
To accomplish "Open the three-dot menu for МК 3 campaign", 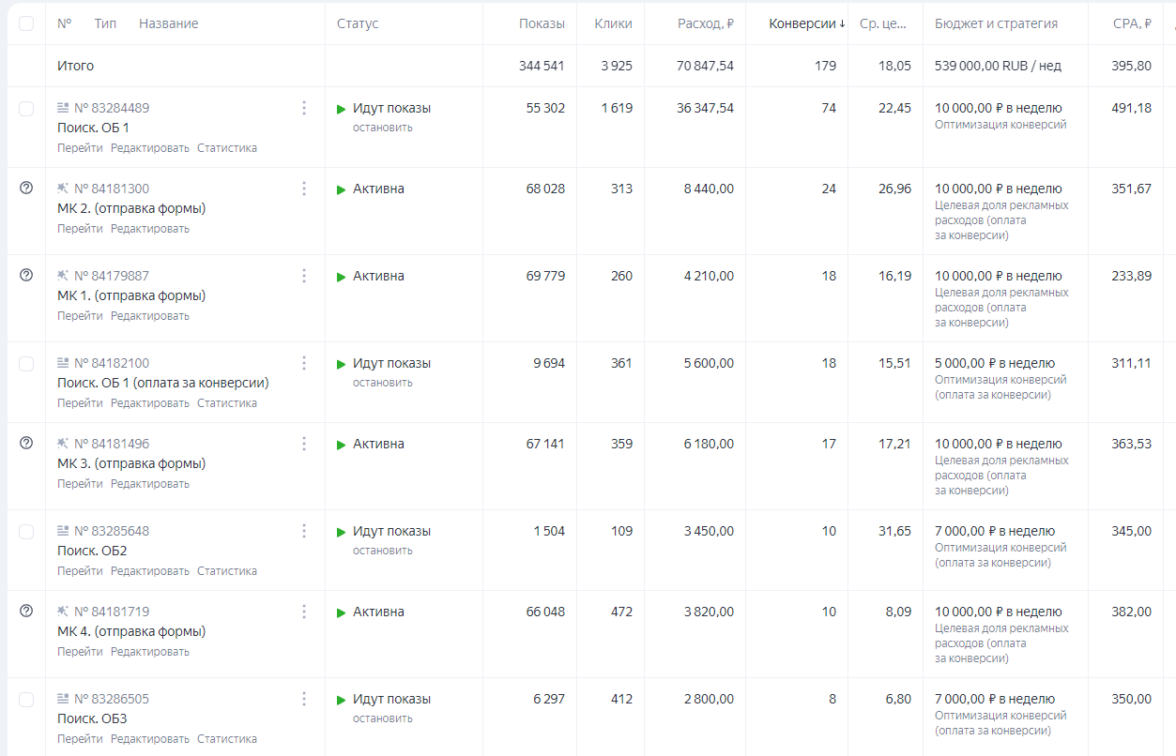I will 304,444.
